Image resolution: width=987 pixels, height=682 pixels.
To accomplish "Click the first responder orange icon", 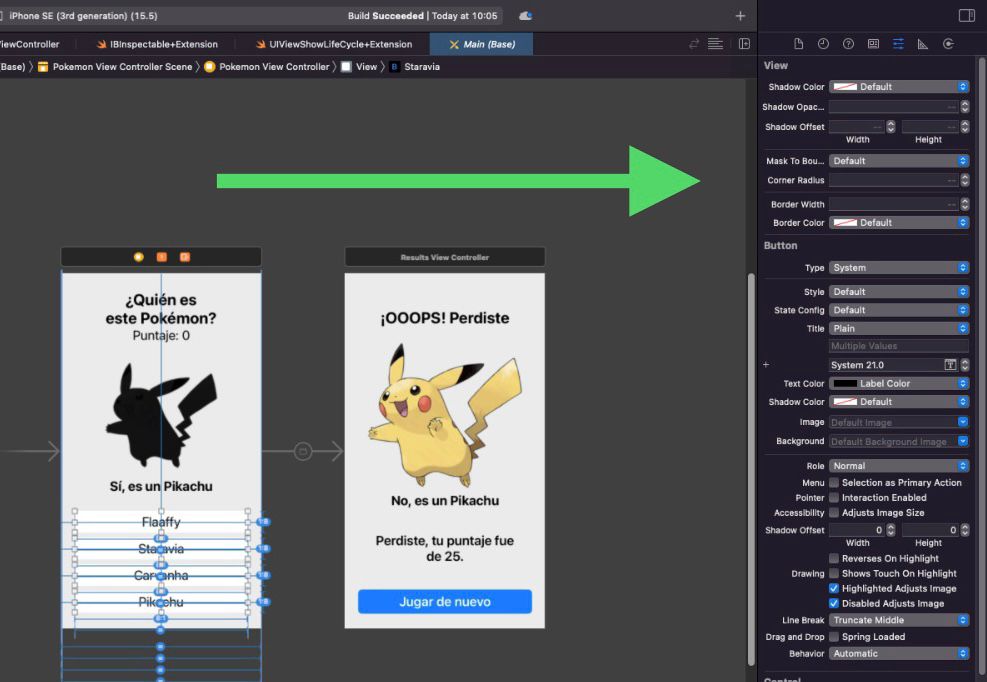I will point(162,257).
